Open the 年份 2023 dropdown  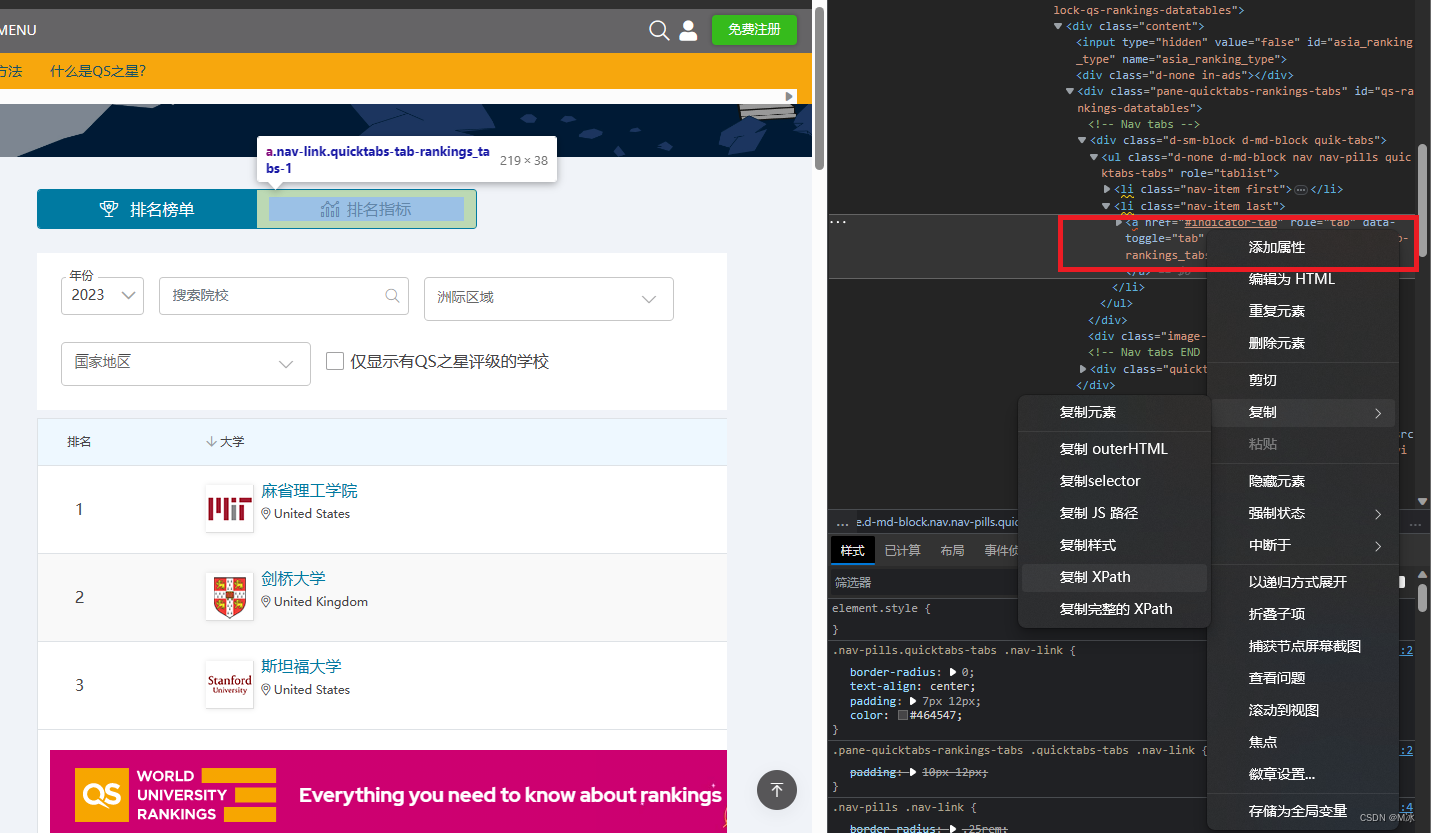click(x=103, y=296)
